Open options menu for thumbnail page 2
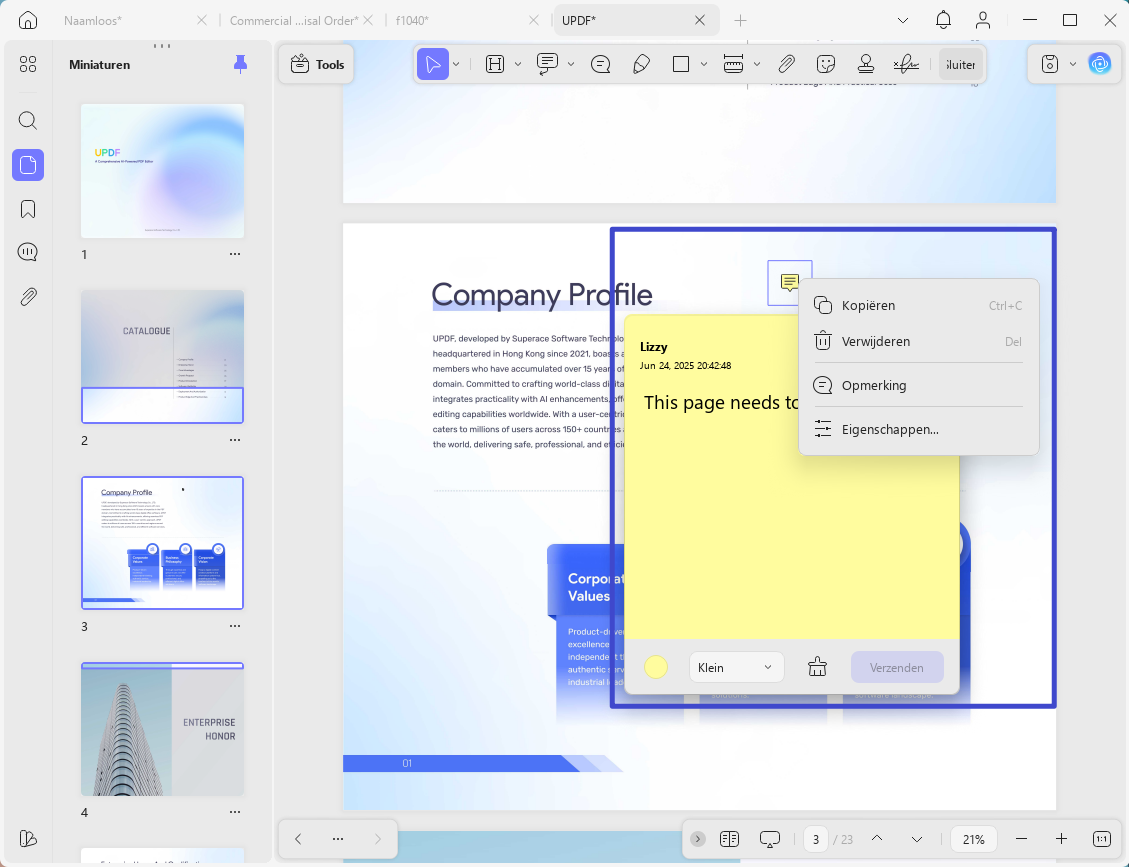1129x867 pixels. coord(235,440)
